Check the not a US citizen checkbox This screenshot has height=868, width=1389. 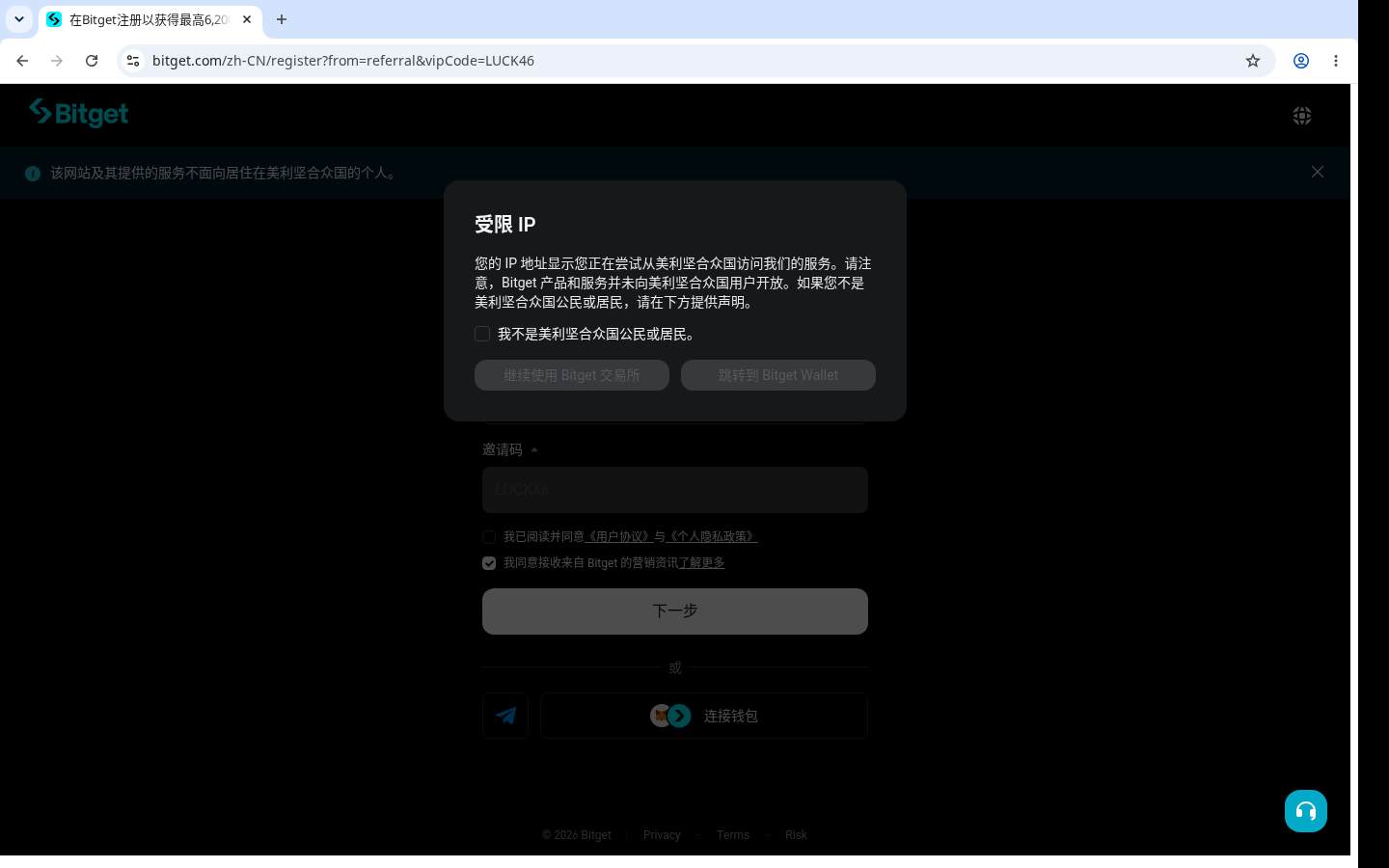[482, 334]
